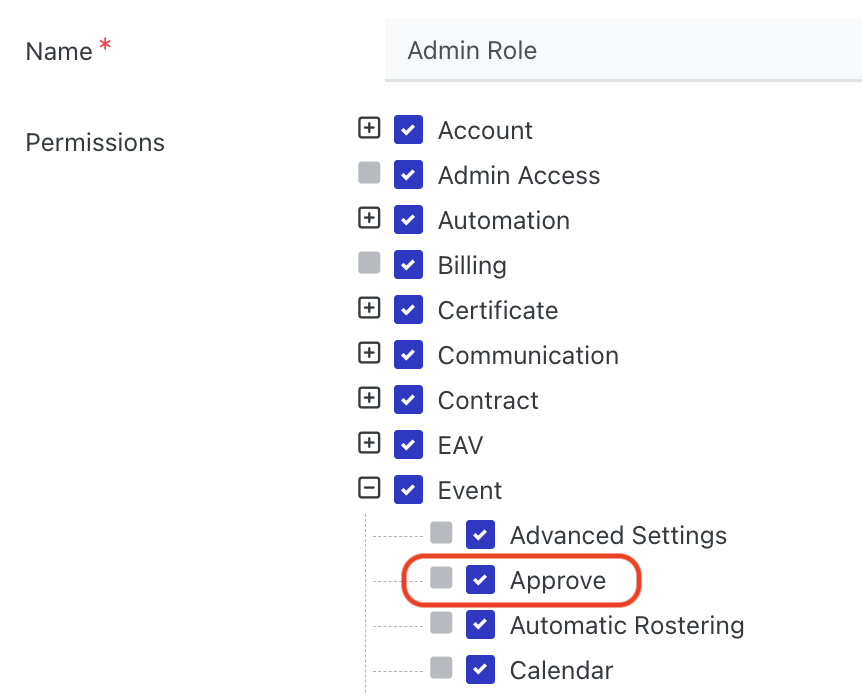Expand the Contract permission node
This screenshot has height=694, width=862.
[369, 398]
